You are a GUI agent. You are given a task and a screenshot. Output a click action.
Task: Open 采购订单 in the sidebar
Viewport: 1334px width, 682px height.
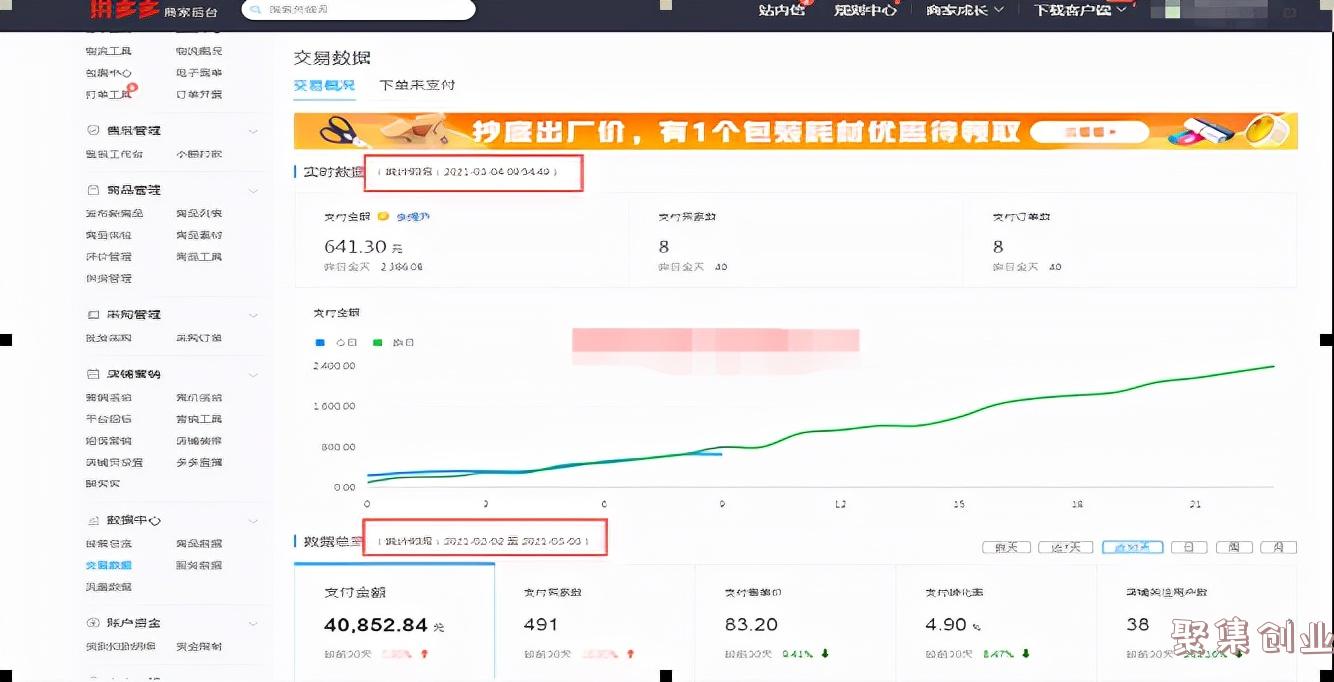(x=199, y=338)
